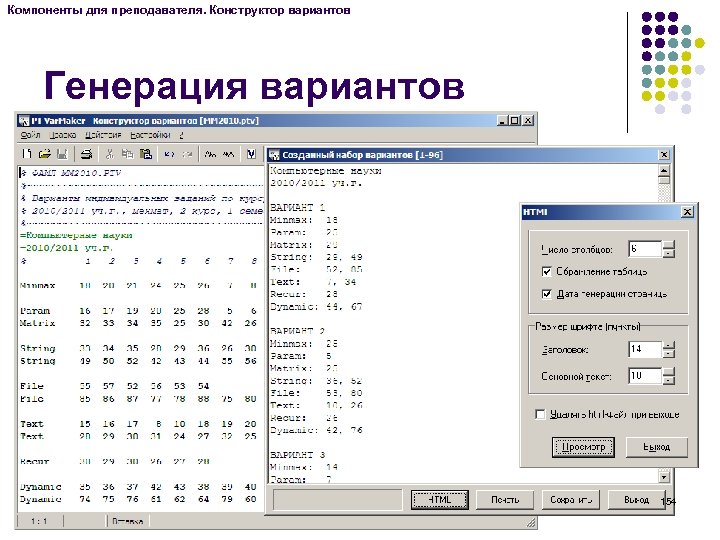This screenshot has width=720, height=540.
Task: Increase Заголовок font size spinner up
Action: click(x=669, y=345)
